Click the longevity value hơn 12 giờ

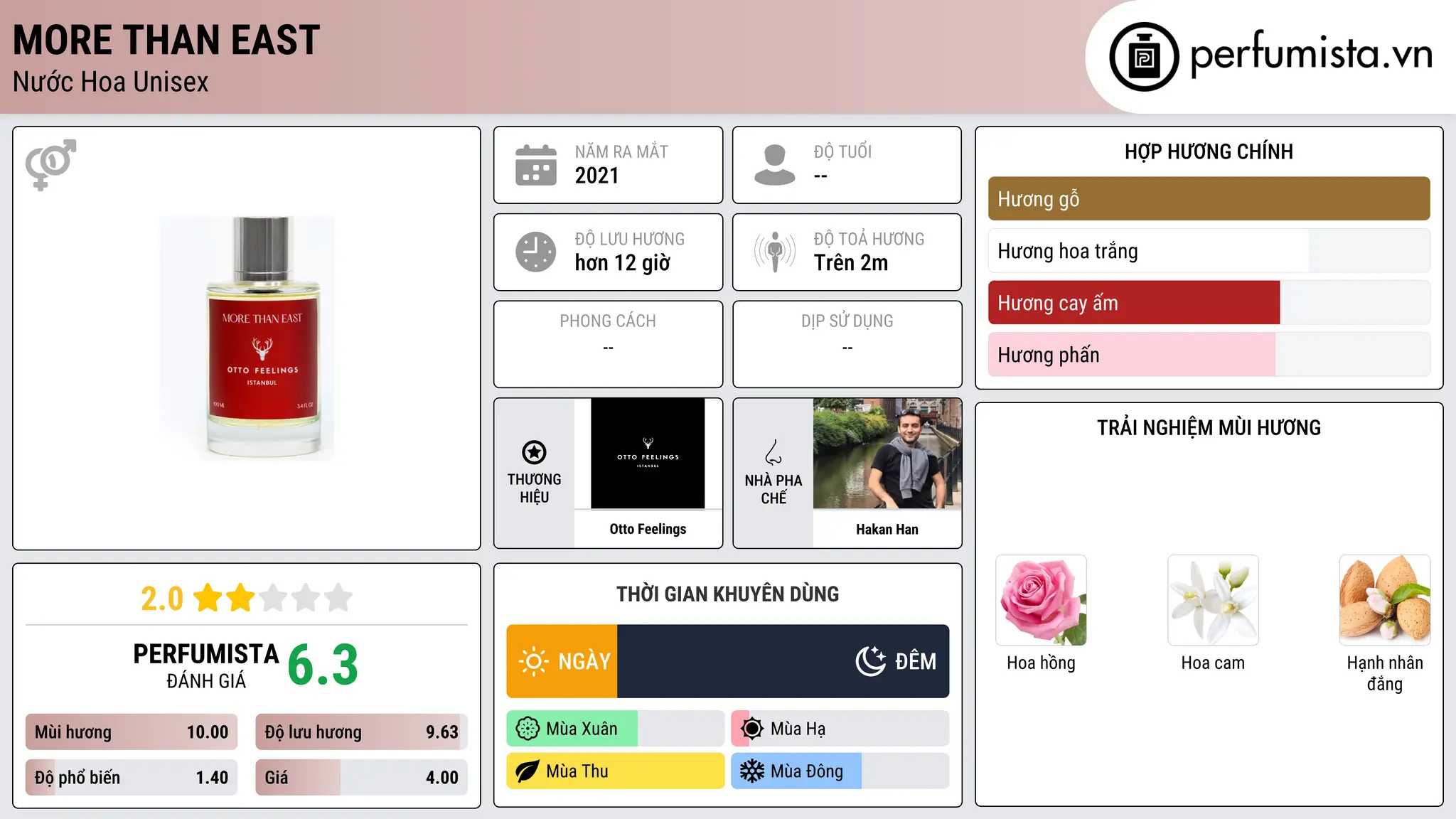click(623, 263)
